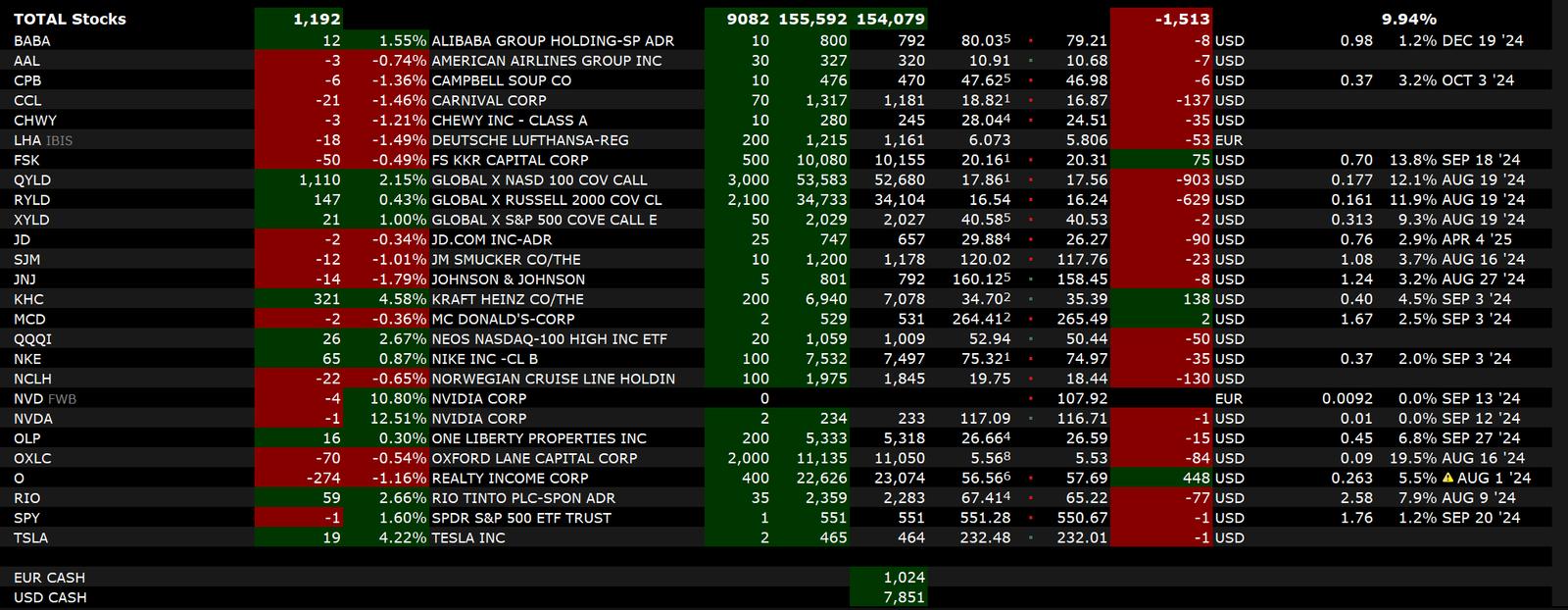Click the green tick dot in the AAL row

point(1031,61)
